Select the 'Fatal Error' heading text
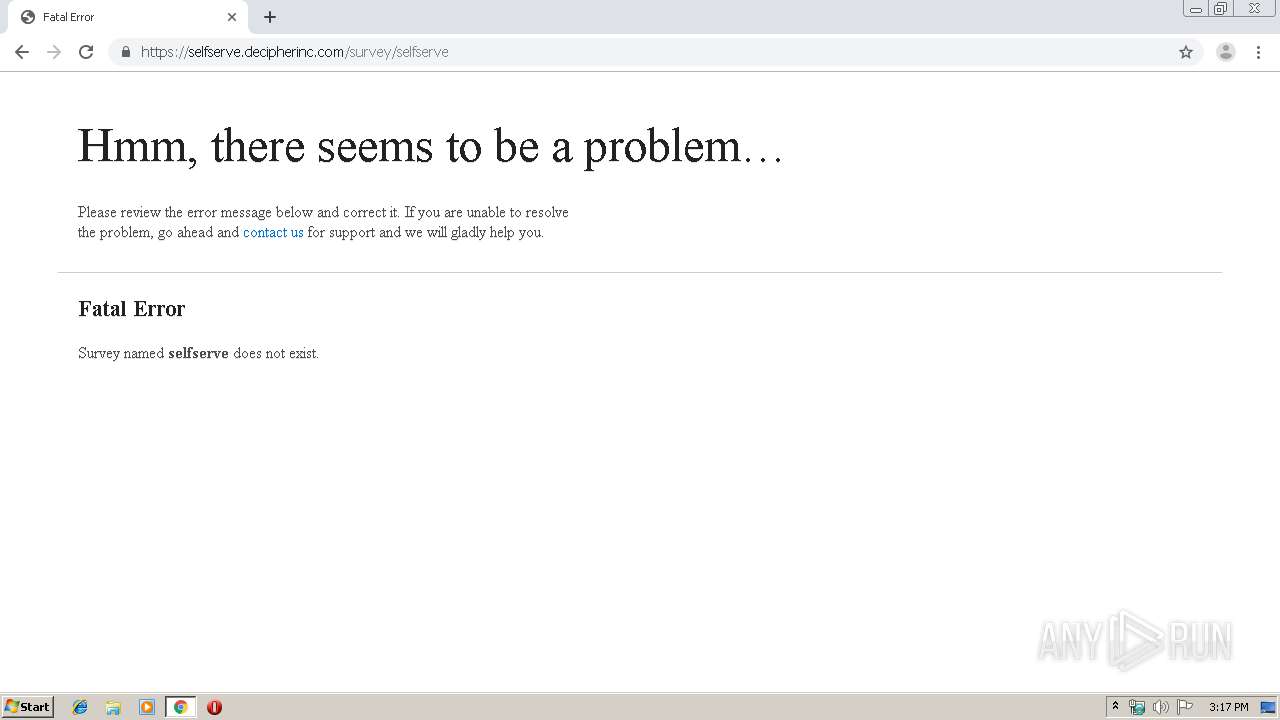The height and width of the screenshot is (720, 1280). [132, 309]
